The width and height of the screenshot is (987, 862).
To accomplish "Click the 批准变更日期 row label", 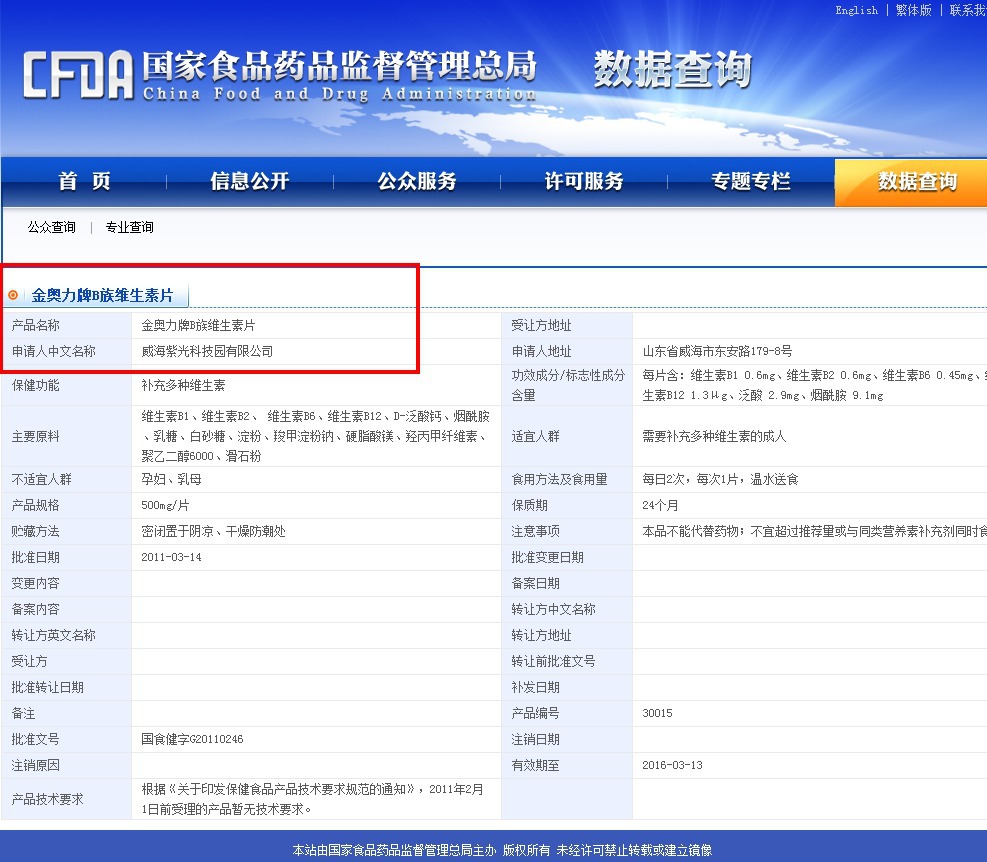I will point(548,557).
